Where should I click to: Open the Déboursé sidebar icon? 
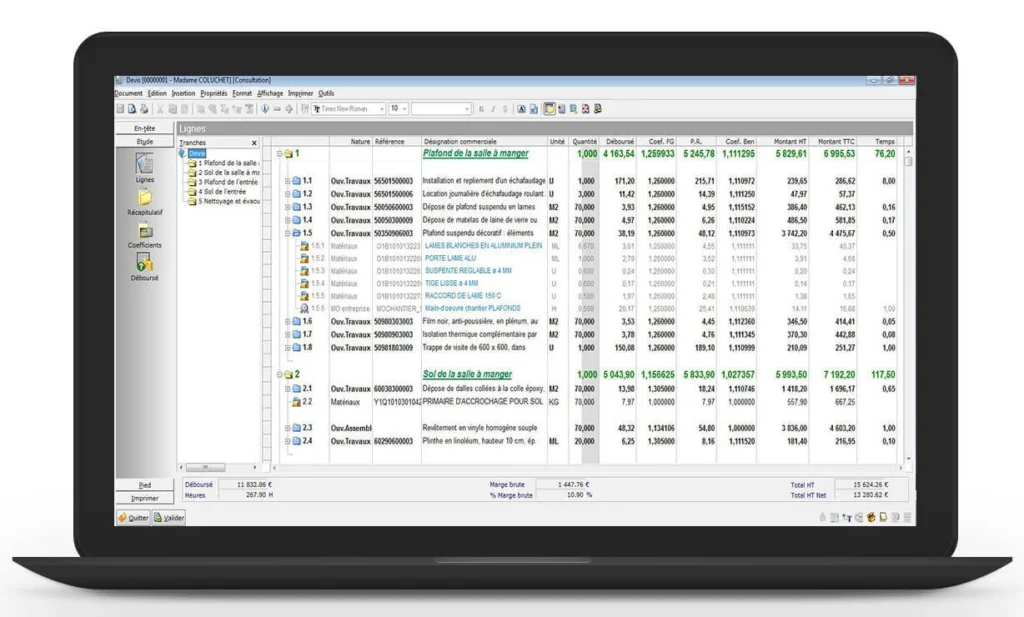[x=145, y=264]
